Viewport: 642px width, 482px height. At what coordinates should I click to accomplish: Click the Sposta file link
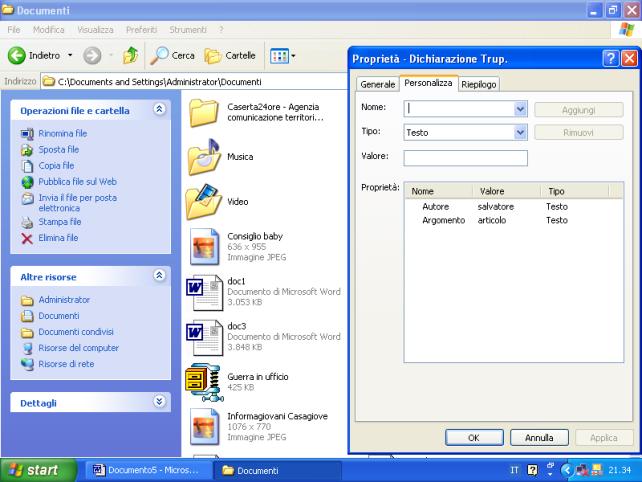tap(59, 150)
